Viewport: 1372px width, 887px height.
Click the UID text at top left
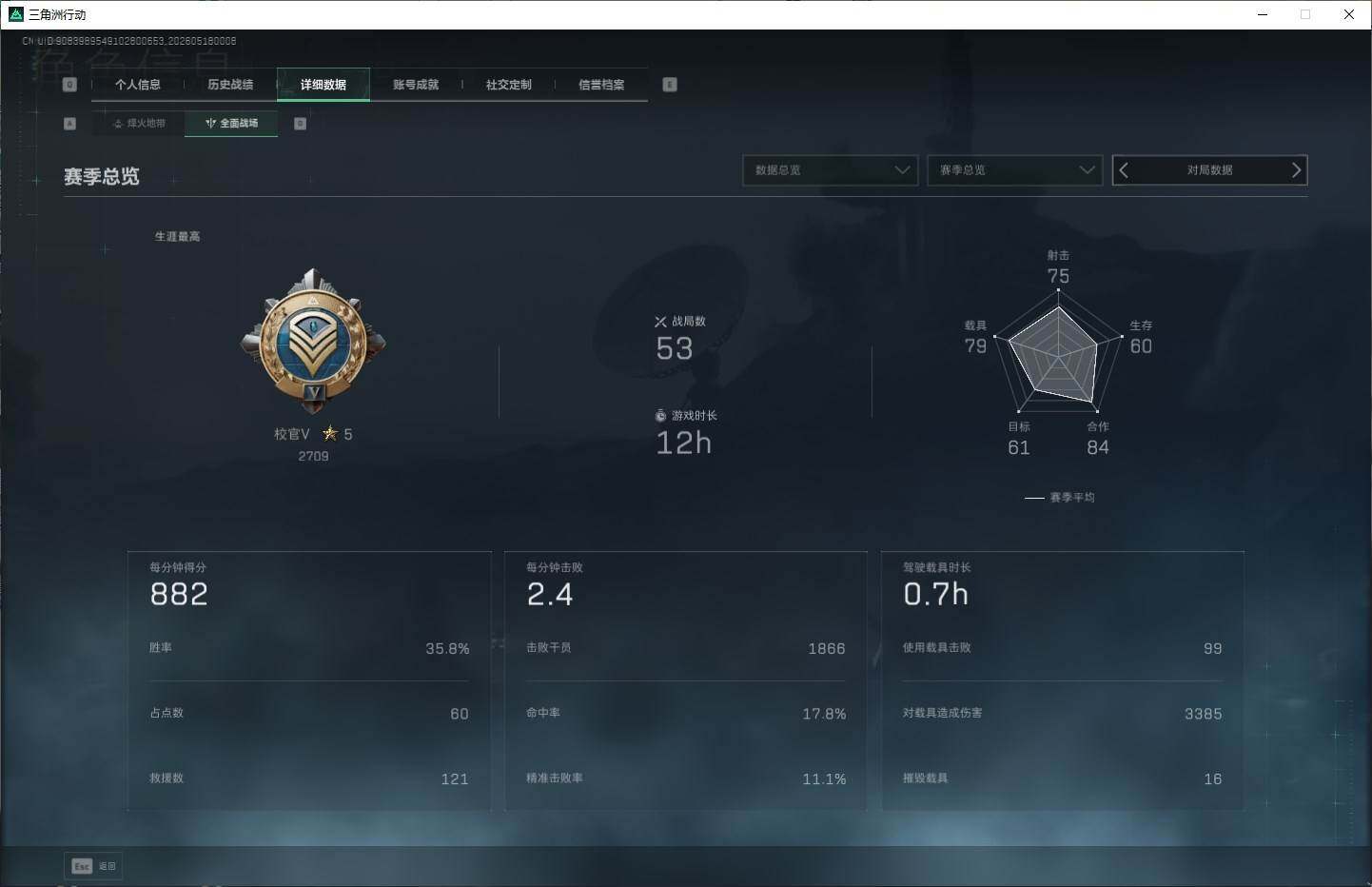129,41
